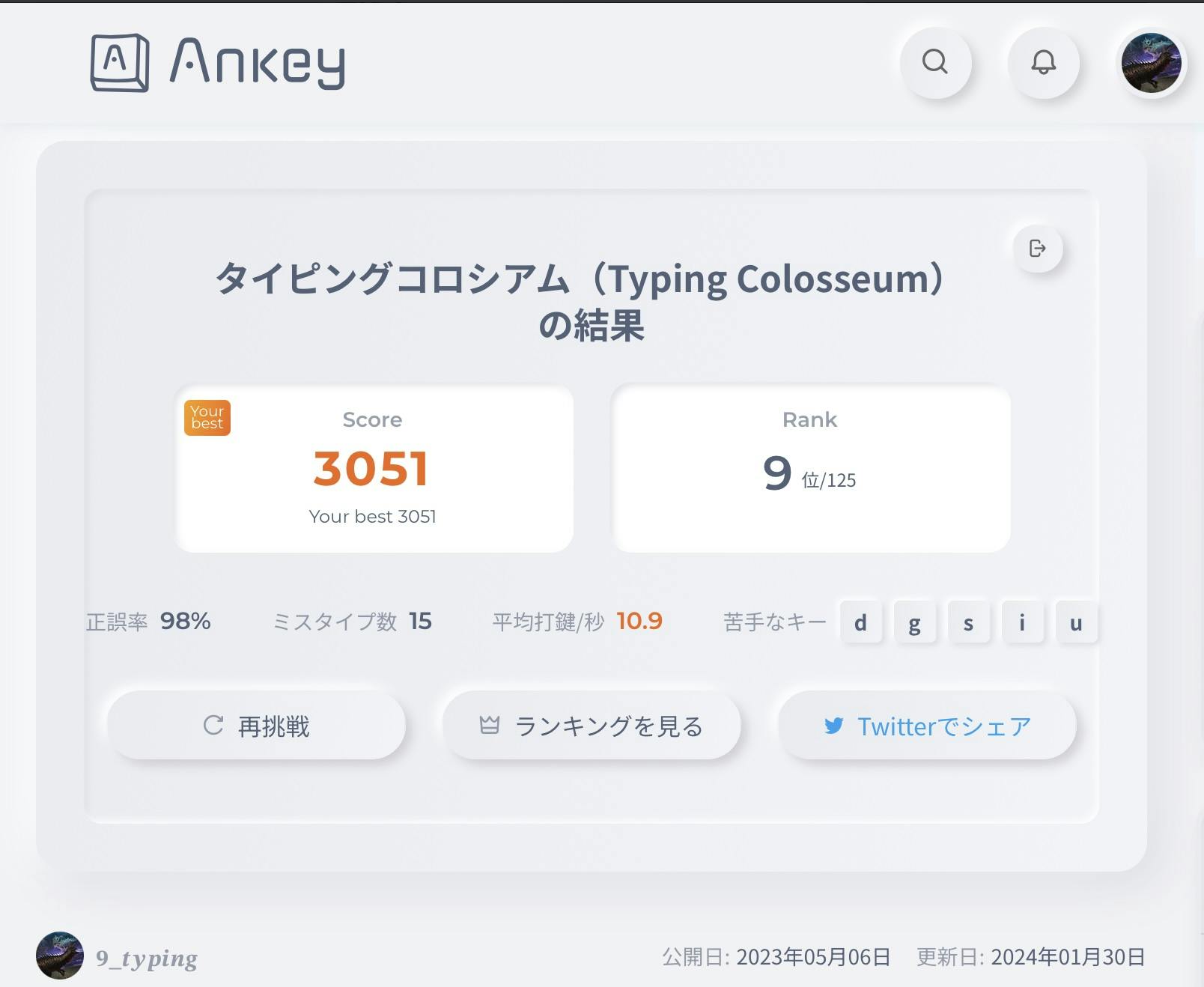Click the weak key 'u' tile

(1076, 622)
